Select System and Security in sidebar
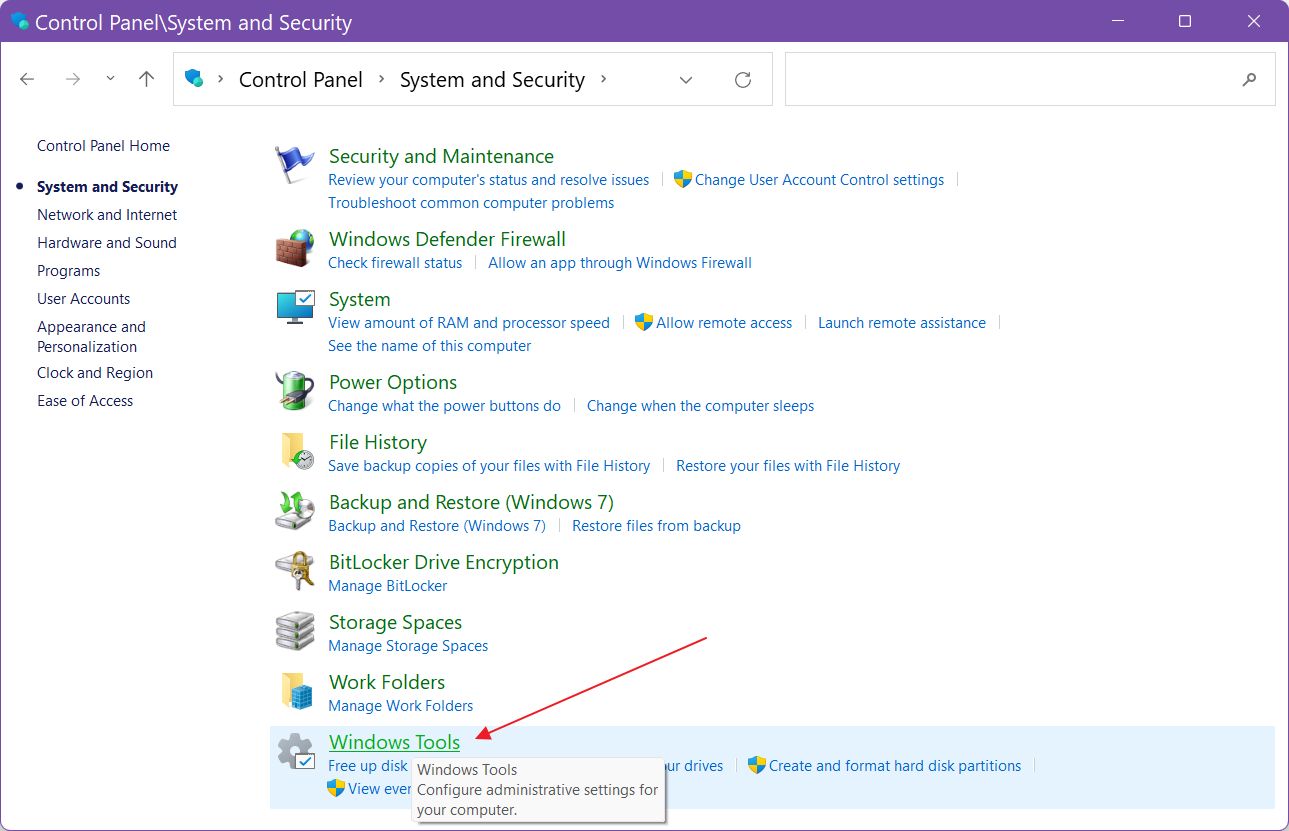The width and height of the screenshot is (1289, 831). coord(107,187)
